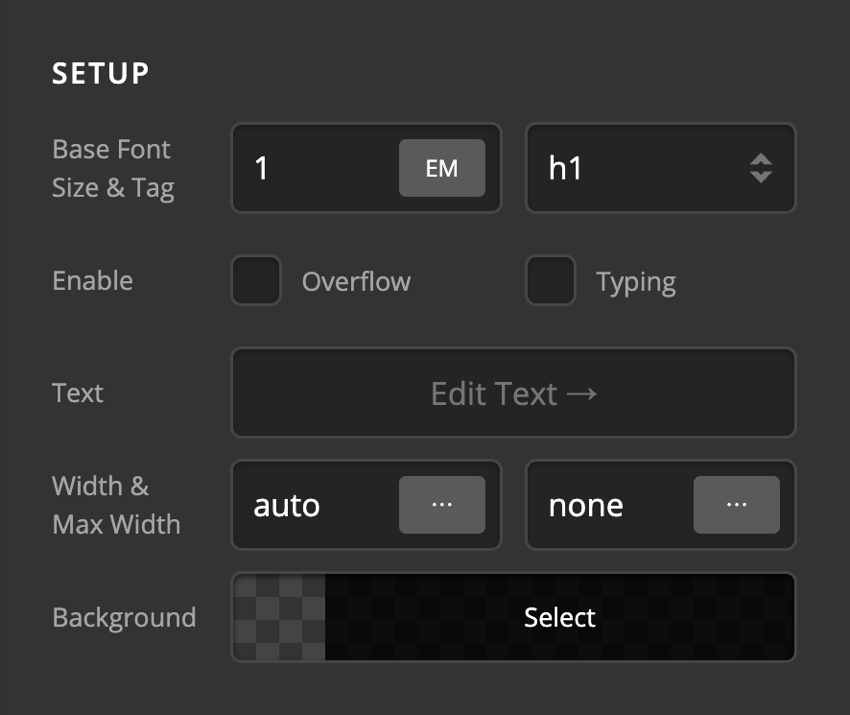
Task: Click the Base Font Size & Tag label
Action: click(111, 168)
